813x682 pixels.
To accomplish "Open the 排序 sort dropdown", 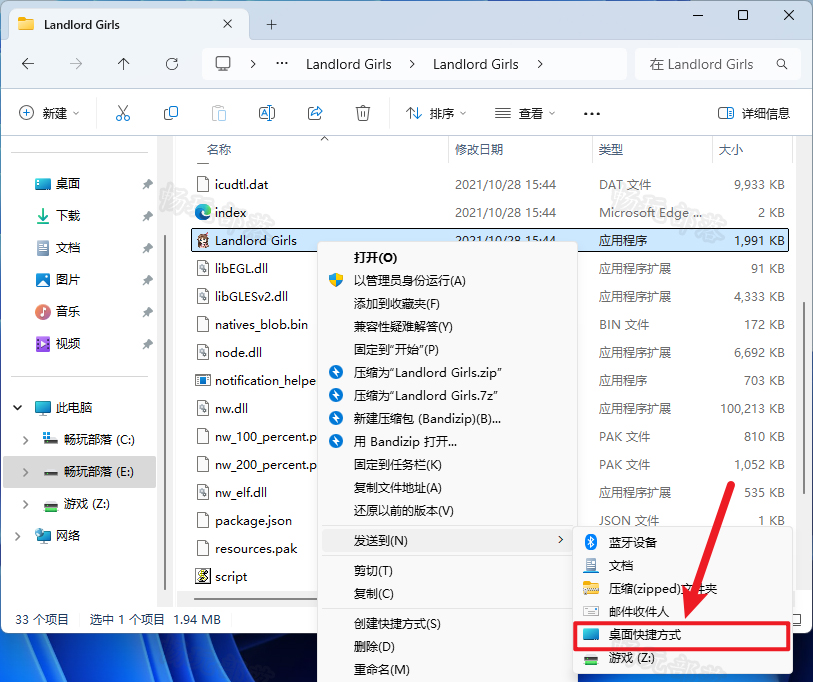I will [x=436, y=113].
